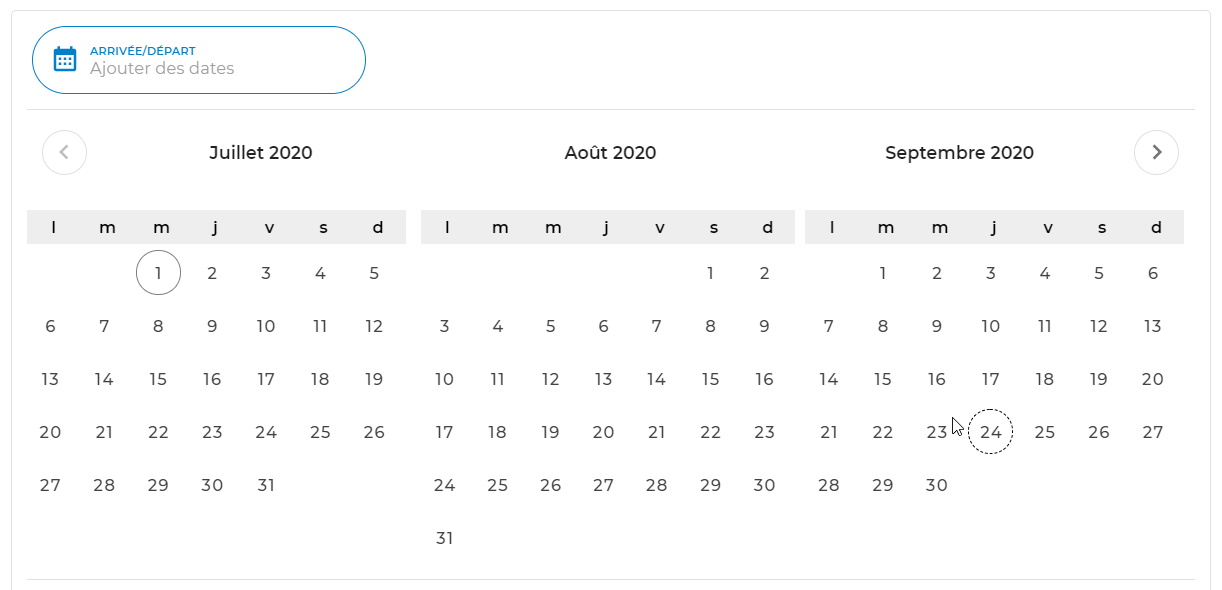Select September 30 in Septembre 2020
Screen dimensions: 1222x590
(937, 485)
